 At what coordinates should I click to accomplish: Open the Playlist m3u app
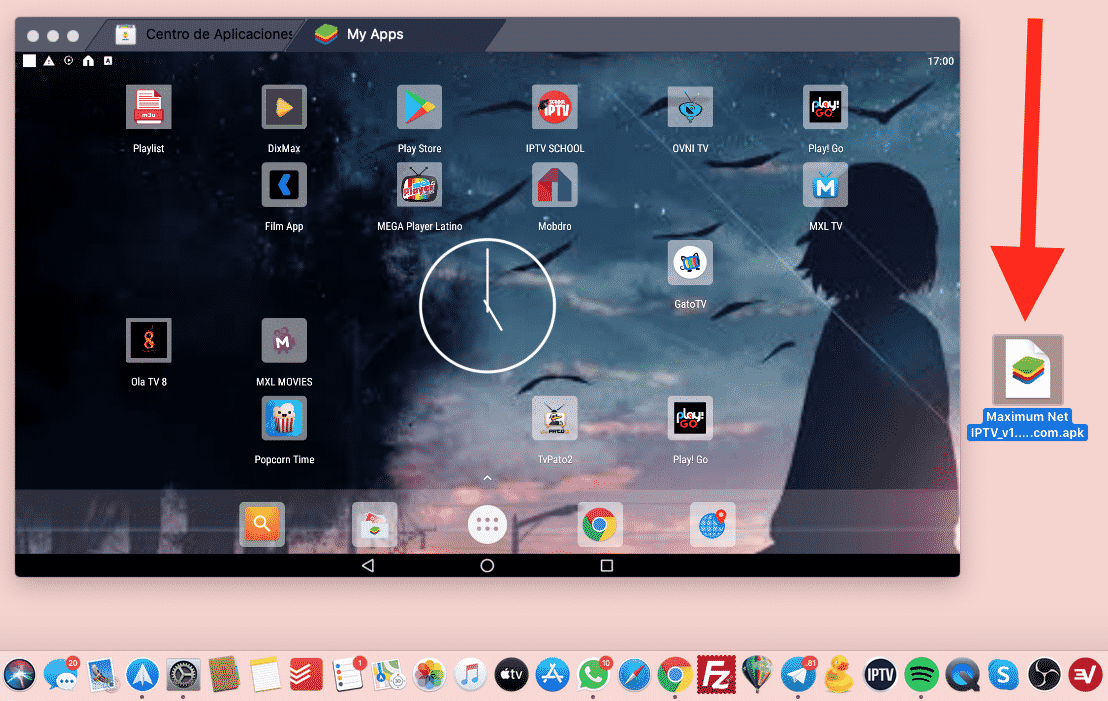pos(148,107)
